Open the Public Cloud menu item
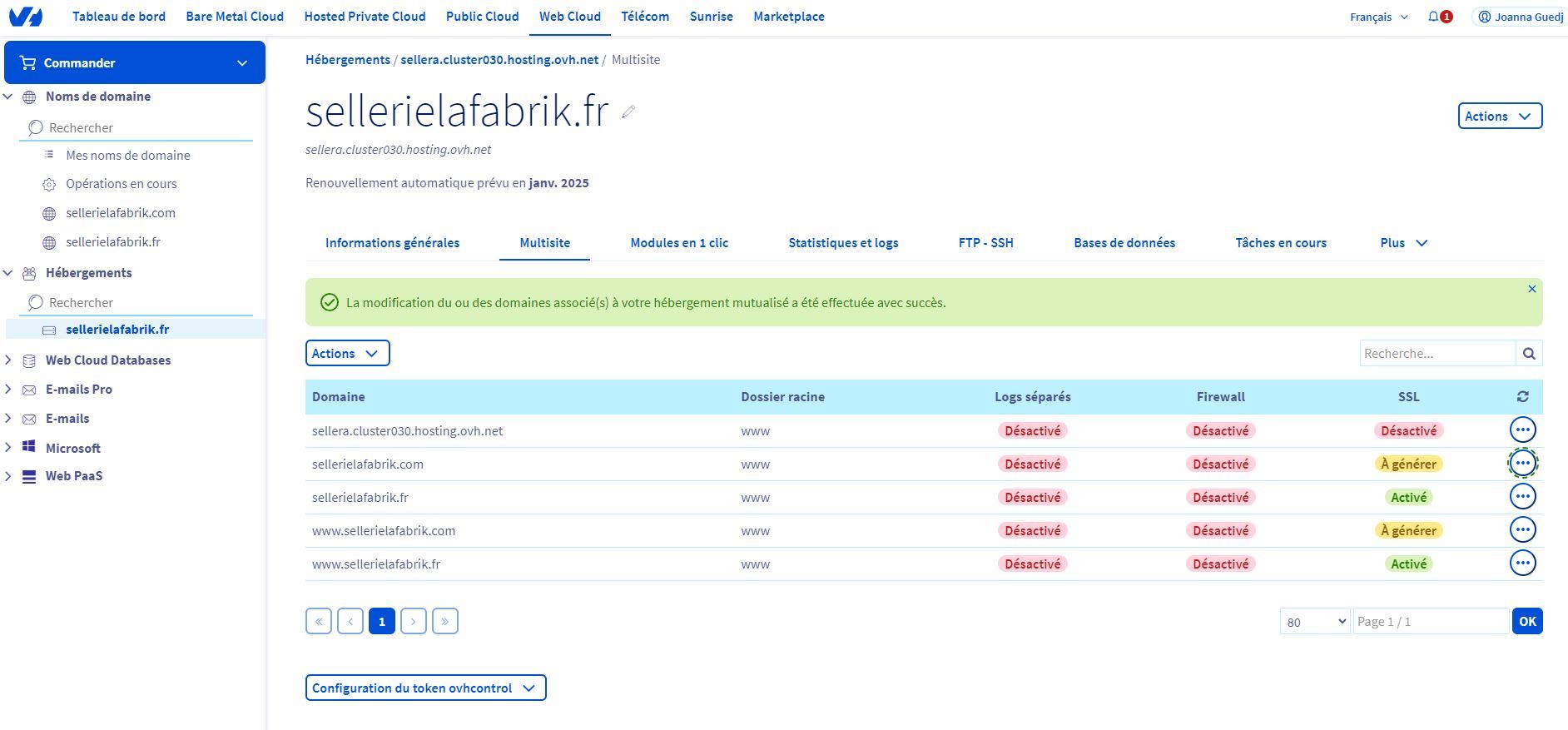Viewport: 1568px width, 730px height. 482,17
